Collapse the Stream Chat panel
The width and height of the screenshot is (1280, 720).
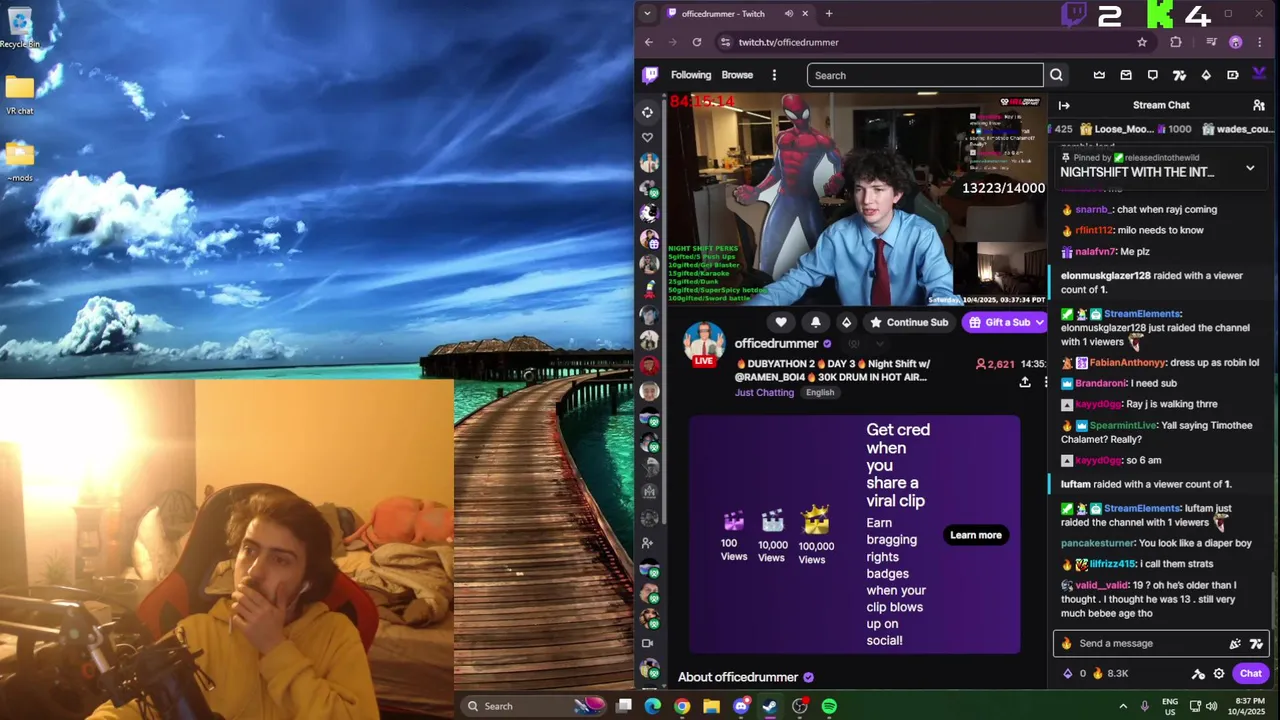(1064, 105)
